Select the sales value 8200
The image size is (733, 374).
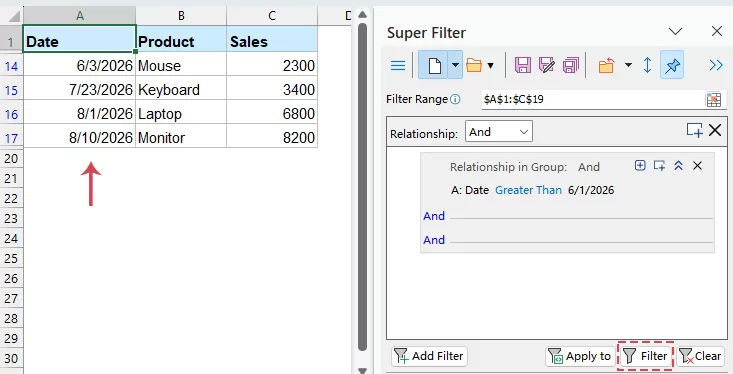pos(272,137)
